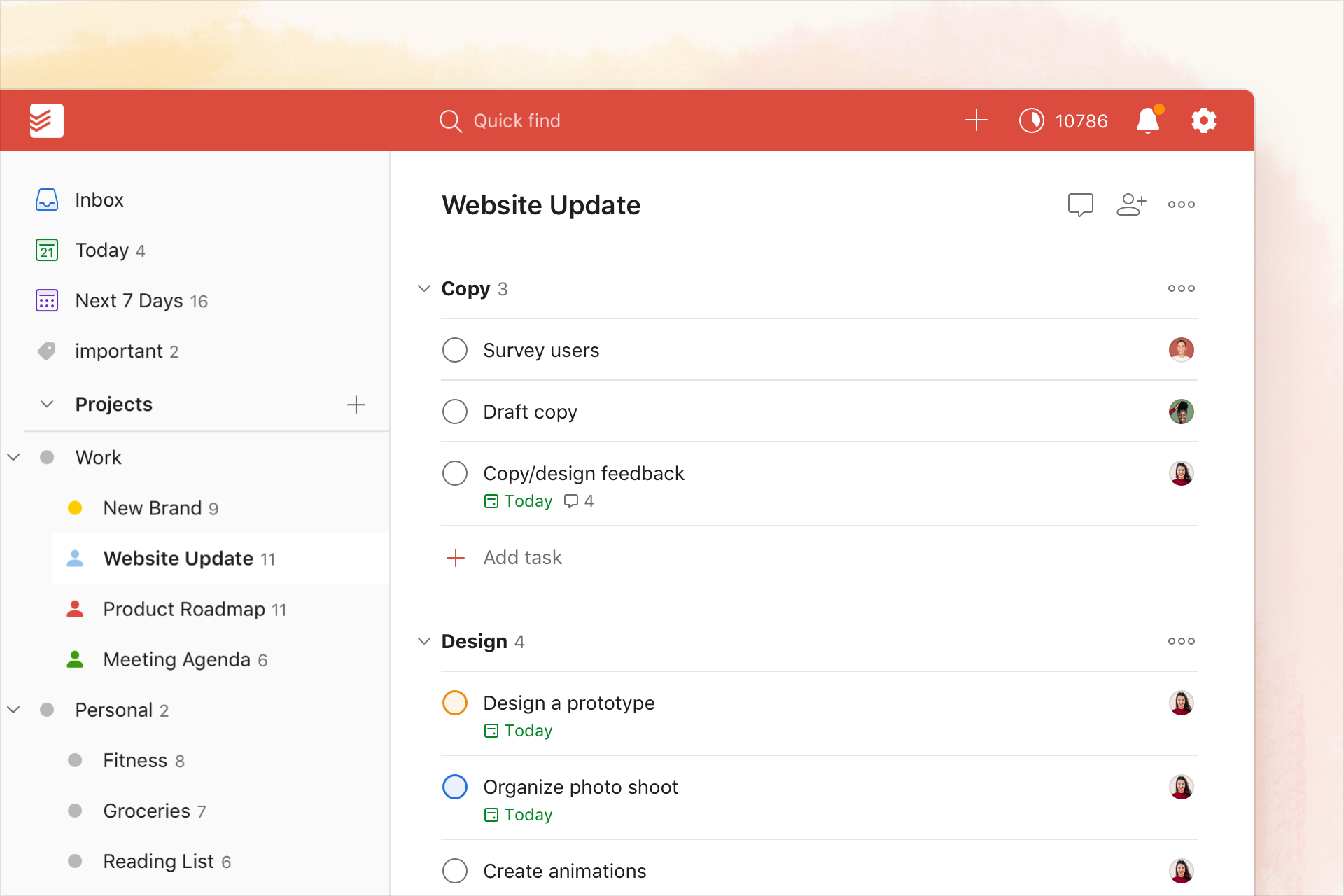This screenshot has height=896, width=1344.
Task: Collapse the Design section
Action: tap(423, 640)
